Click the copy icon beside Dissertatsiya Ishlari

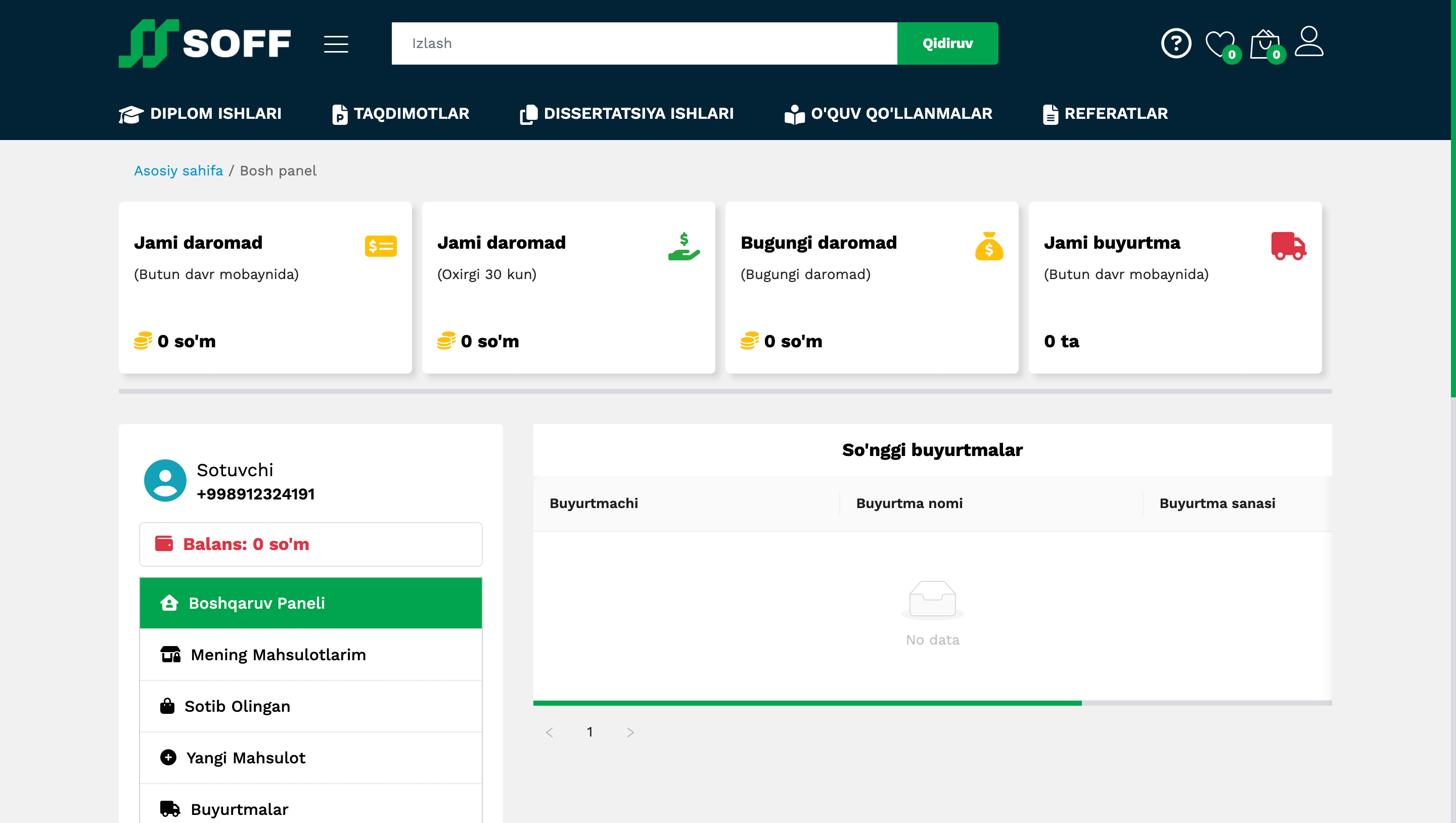coord(528,114)
